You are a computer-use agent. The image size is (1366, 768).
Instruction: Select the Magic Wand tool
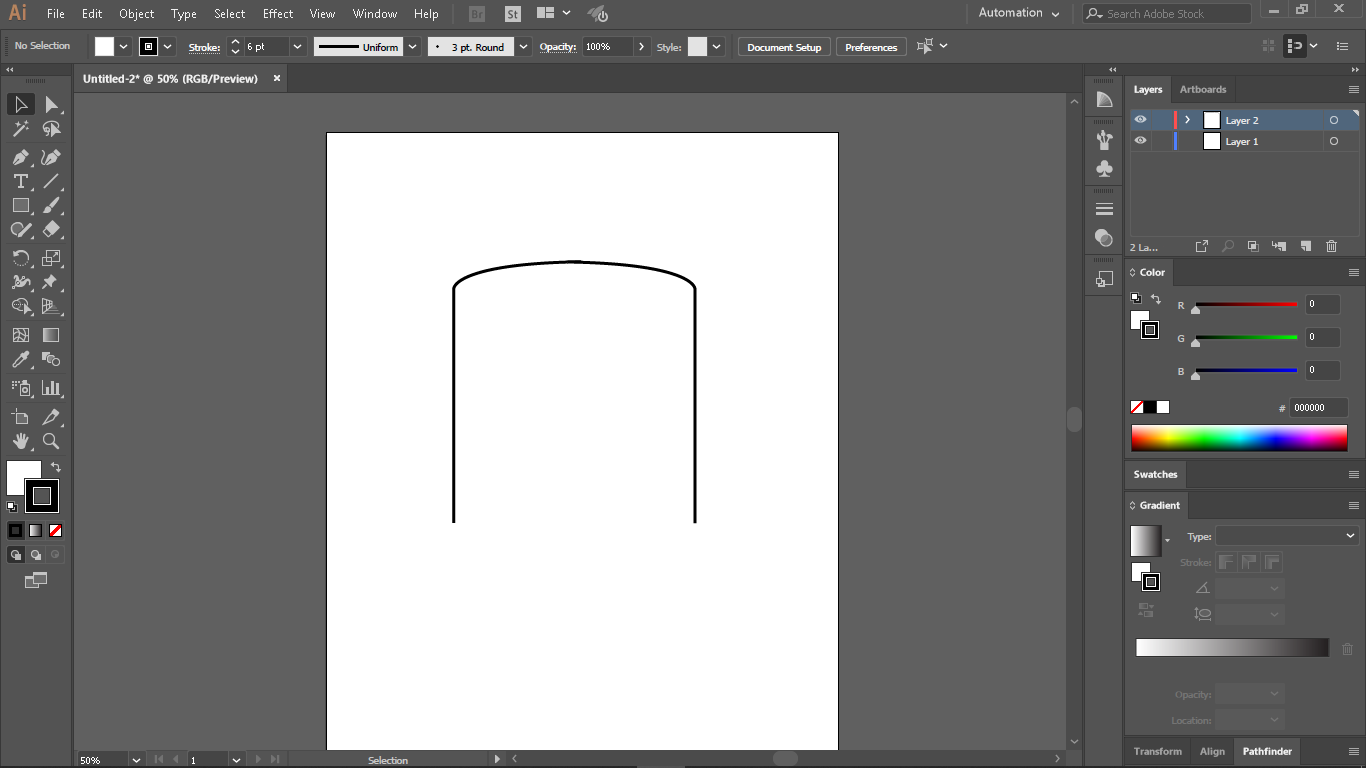pos(20,129)
